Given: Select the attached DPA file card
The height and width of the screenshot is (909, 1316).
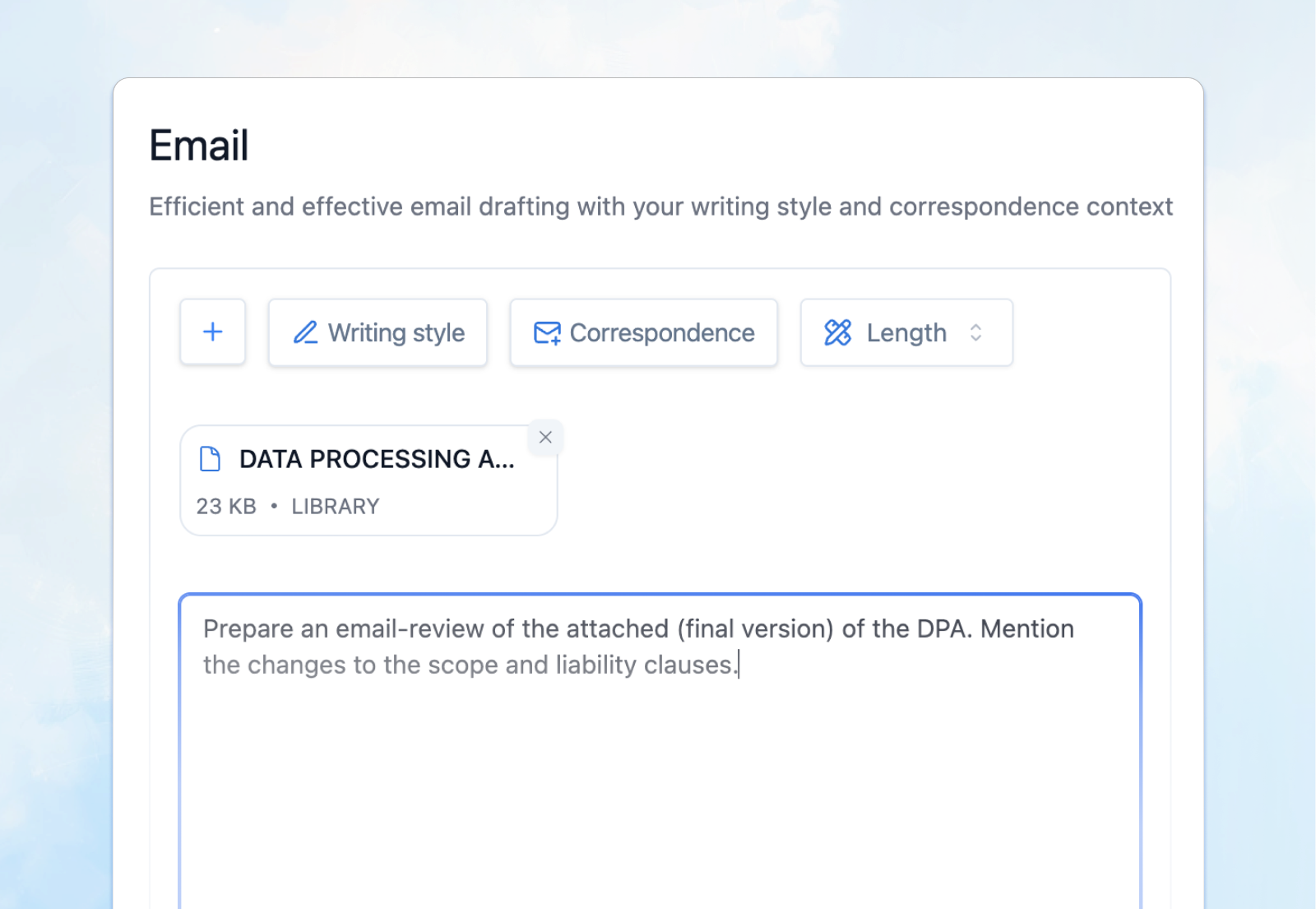Looking at the screenshot, I should pyautogui.click(x=368, y=480).
